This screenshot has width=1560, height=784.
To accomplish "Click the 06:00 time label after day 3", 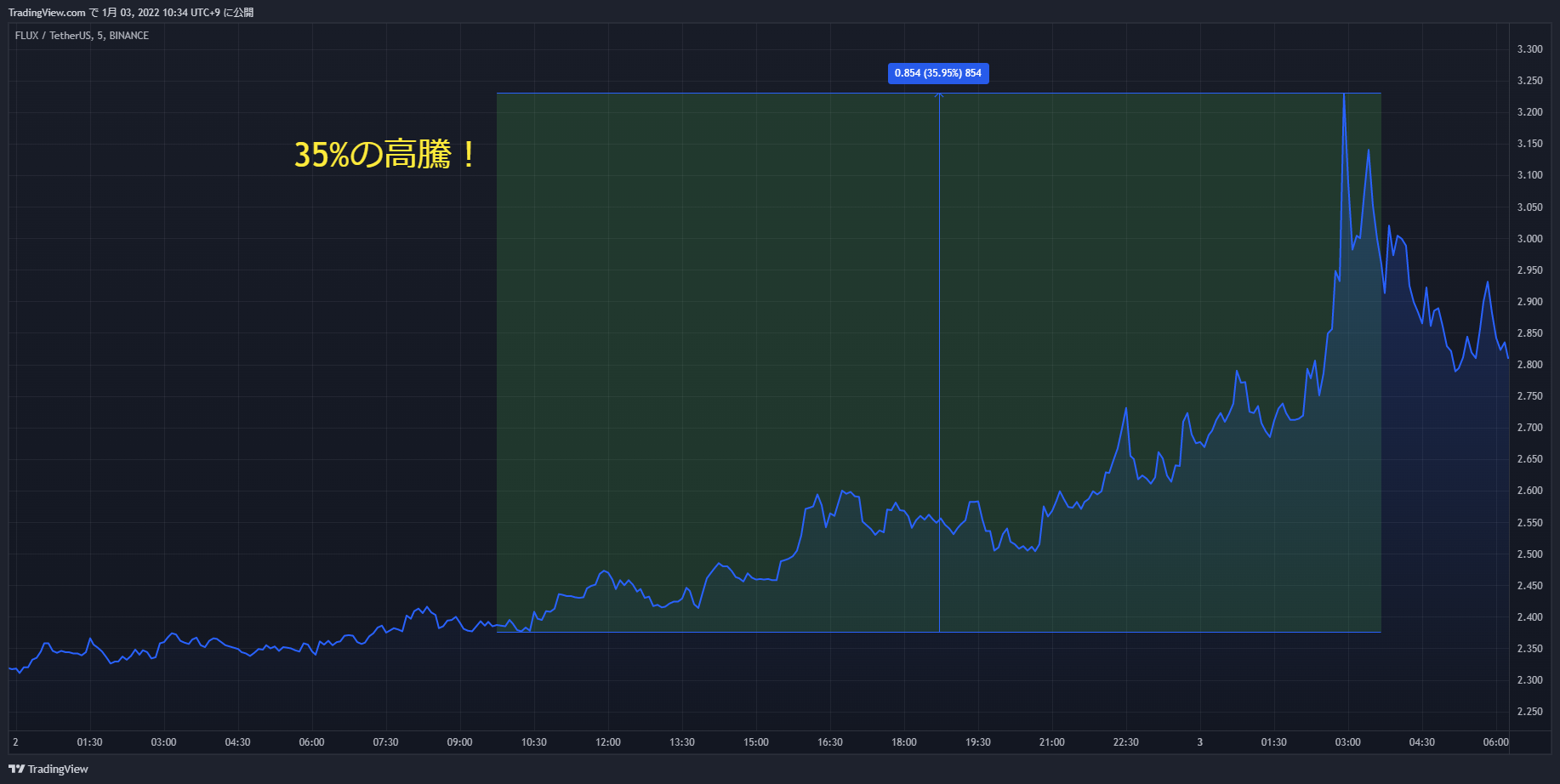I will (x=1495, y=742).
